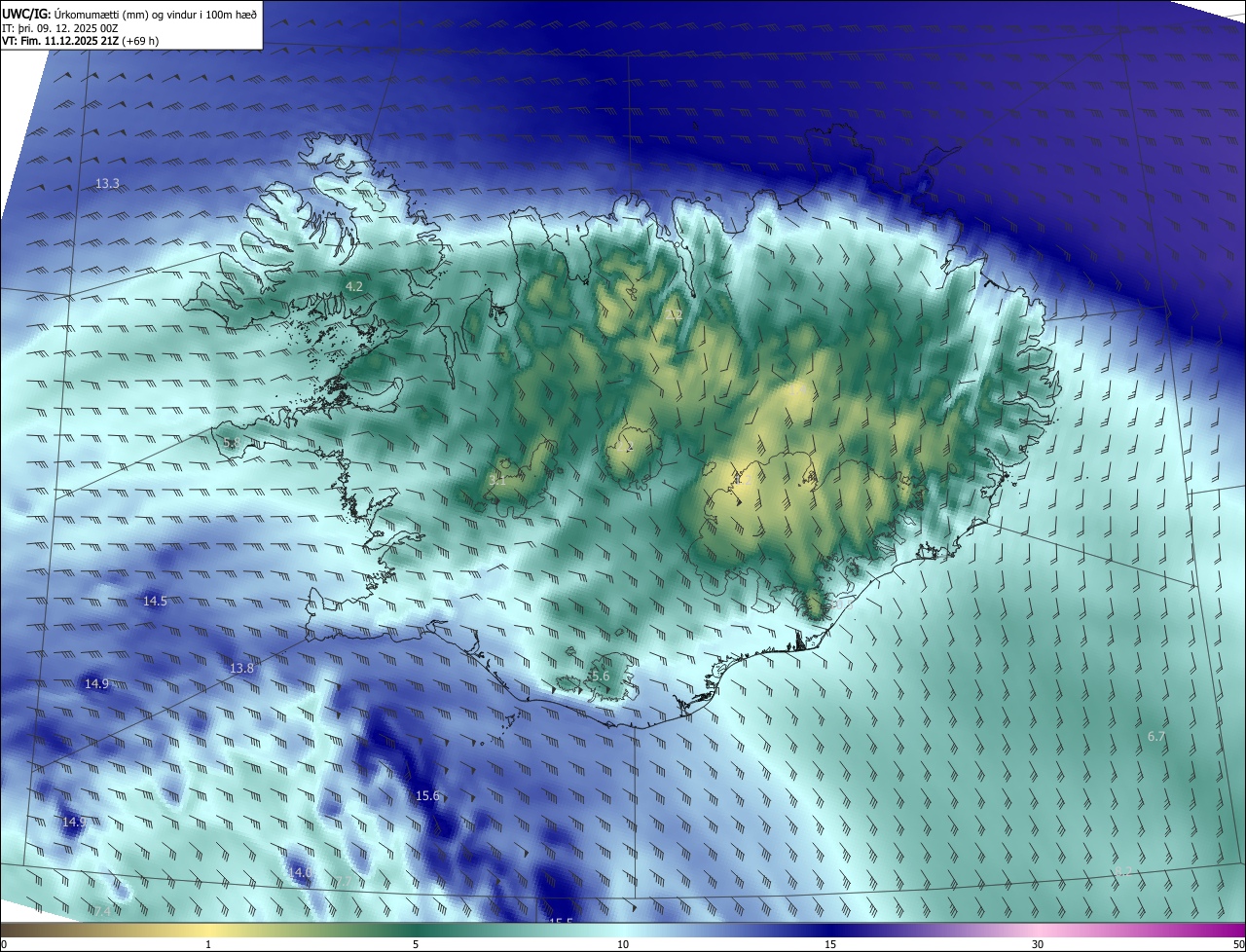Click the colorbar tick label 50
This screenshot has width=1246, height=952.
point(1238,944)
